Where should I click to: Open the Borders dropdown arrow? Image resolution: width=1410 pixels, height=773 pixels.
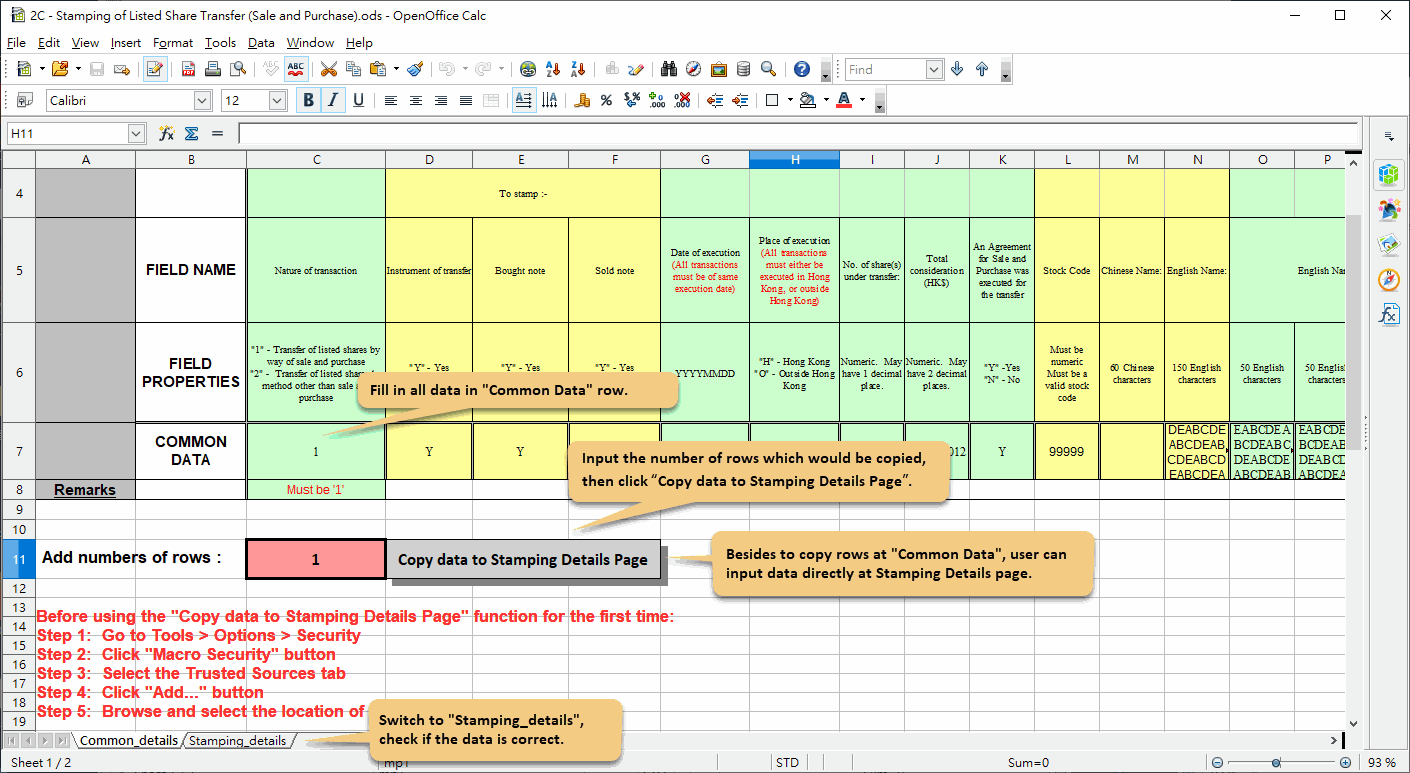pos(790,100)
